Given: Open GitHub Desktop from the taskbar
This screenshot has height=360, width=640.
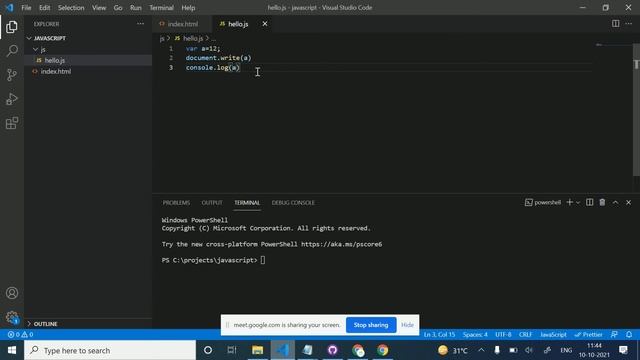Looking at the screenshot, I should tap(332, 350).
